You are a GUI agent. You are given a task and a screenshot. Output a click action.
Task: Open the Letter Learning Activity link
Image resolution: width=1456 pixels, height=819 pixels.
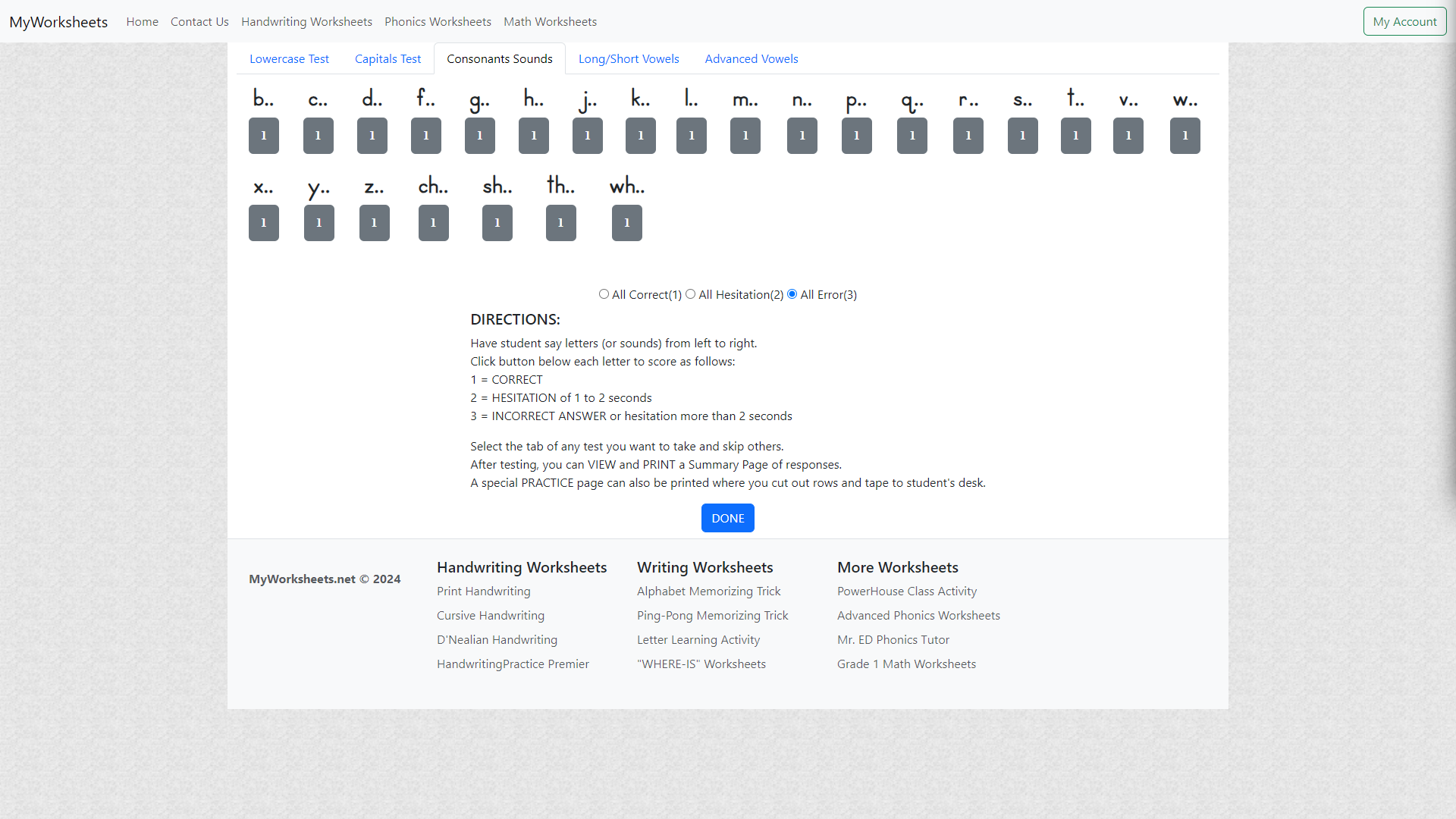(698, 640)
